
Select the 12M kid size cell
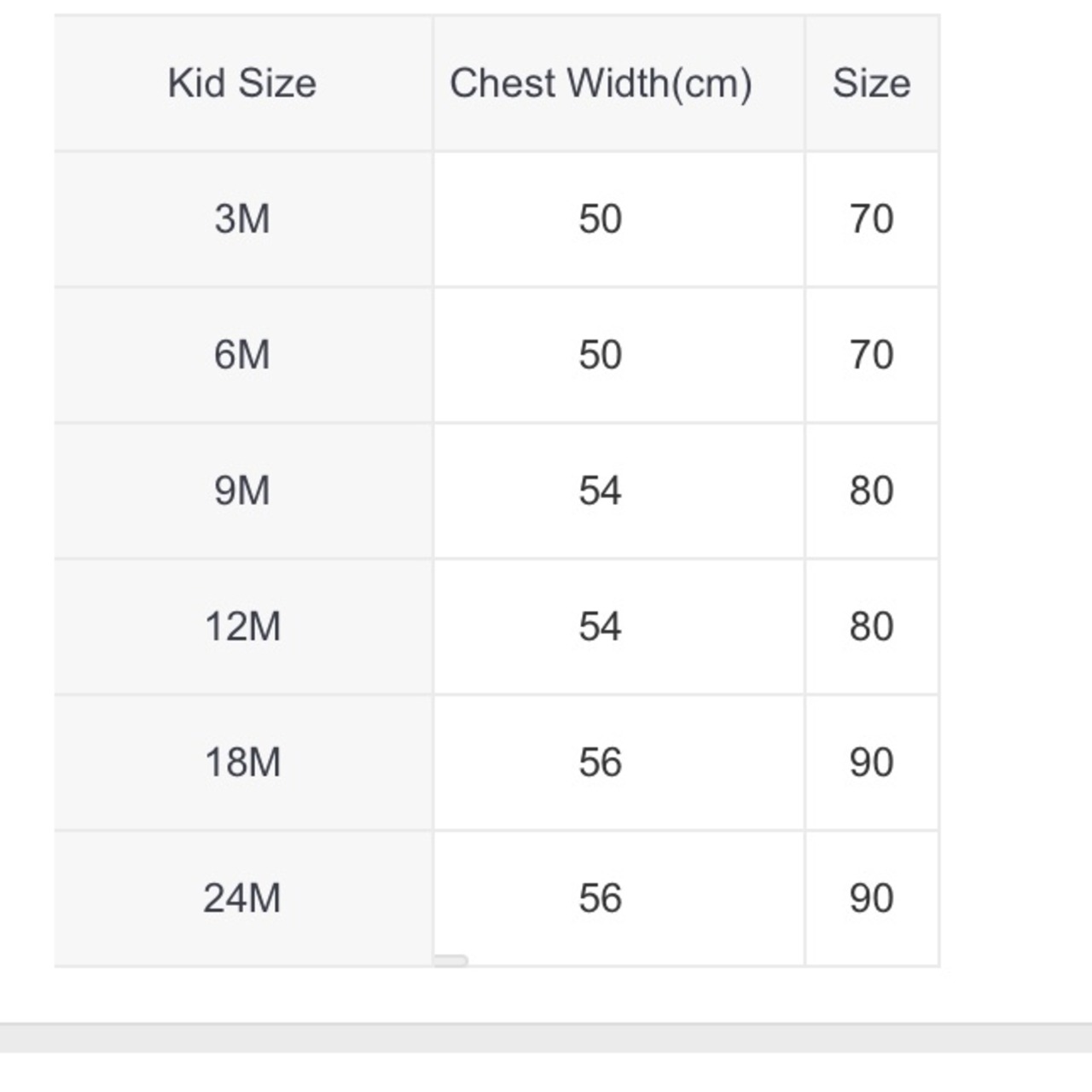click(242, 626)
